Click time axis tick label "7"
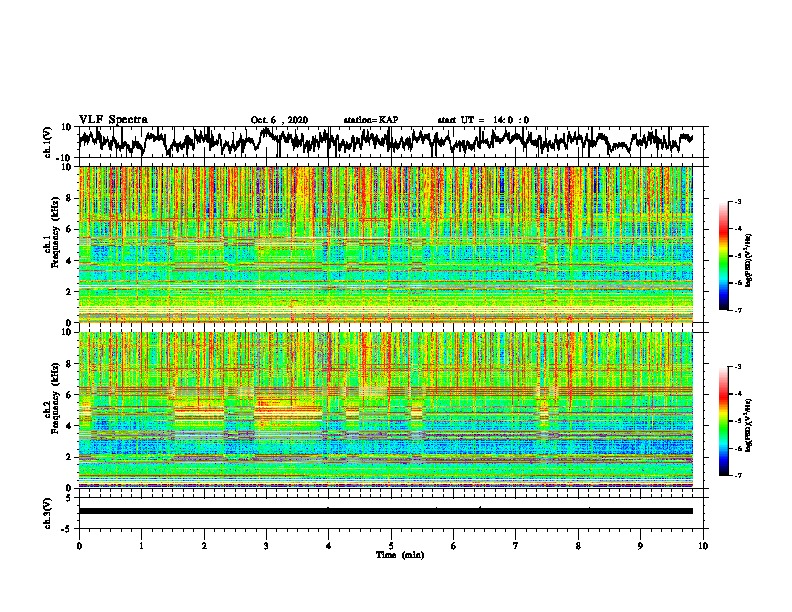792x612 pixels. [516, 546]
